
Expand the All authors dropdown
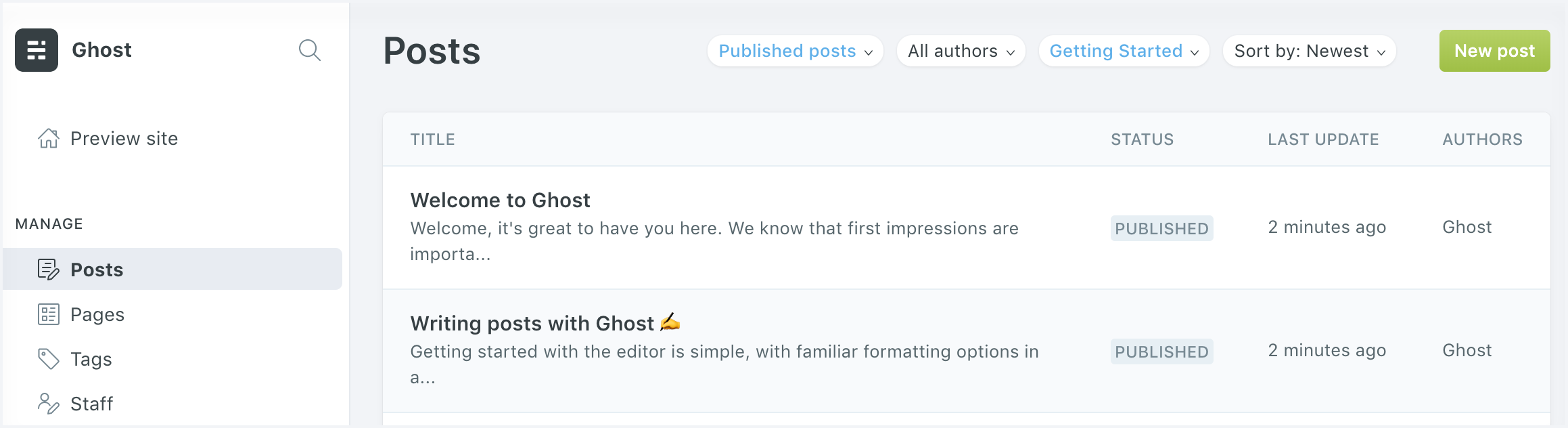[x=961, y=51]
